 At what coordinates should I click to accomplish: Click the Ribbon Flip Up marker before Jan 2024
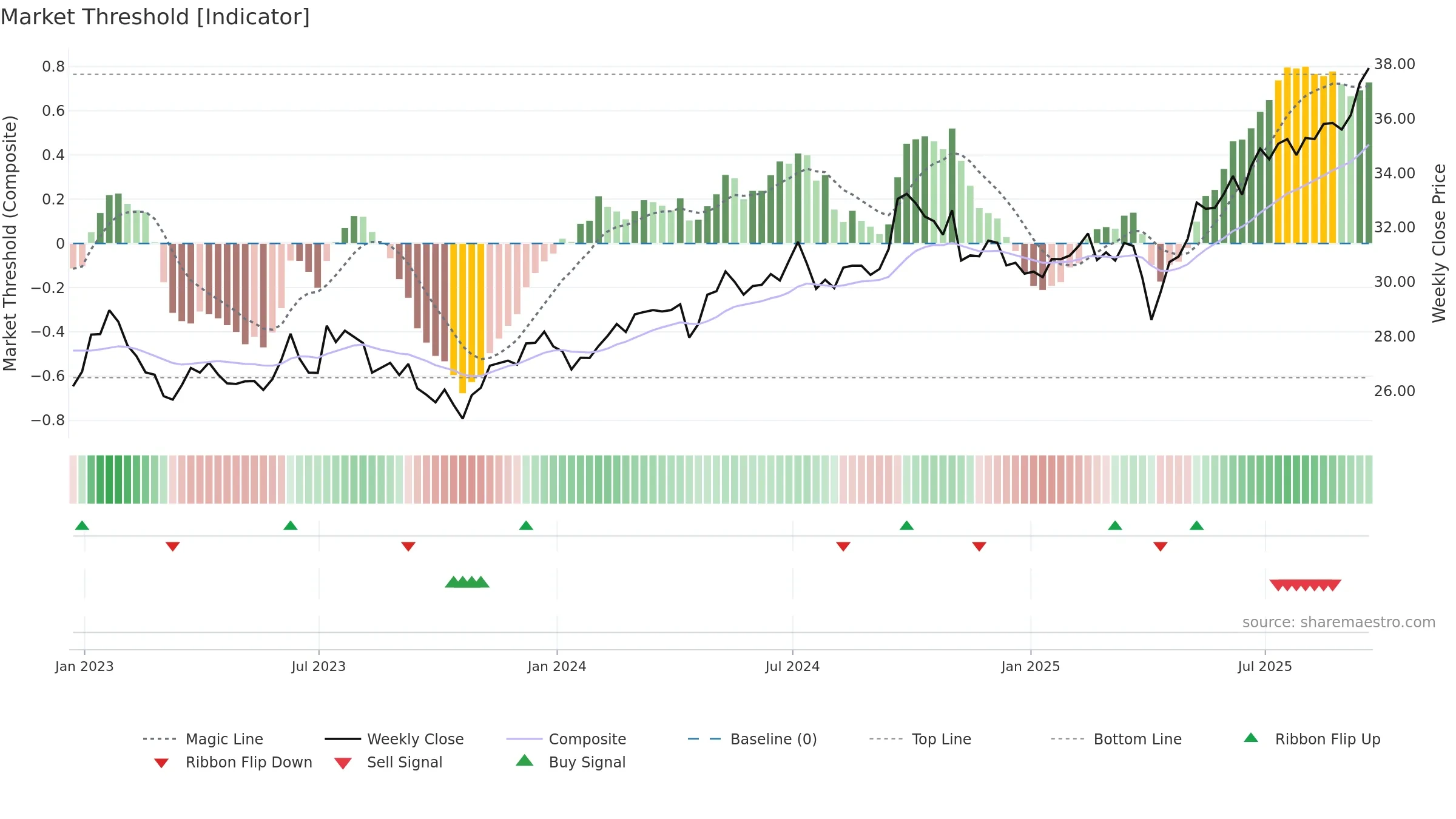pyautogui.click(x=526, y=525)
